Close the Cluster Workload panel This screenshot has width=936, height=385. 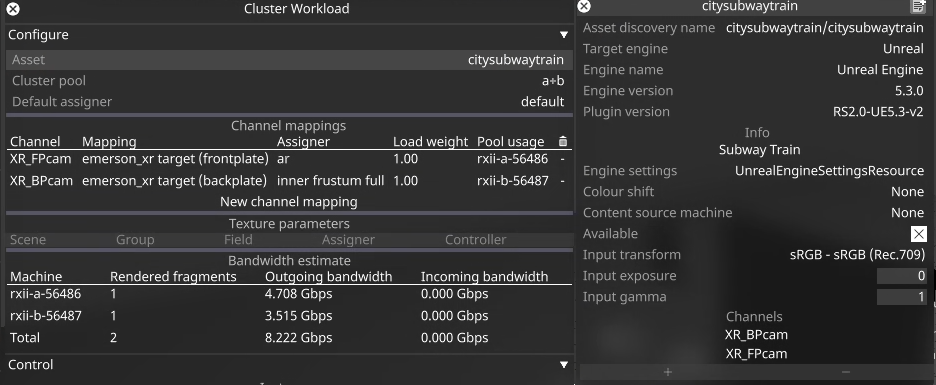[12, 9]
